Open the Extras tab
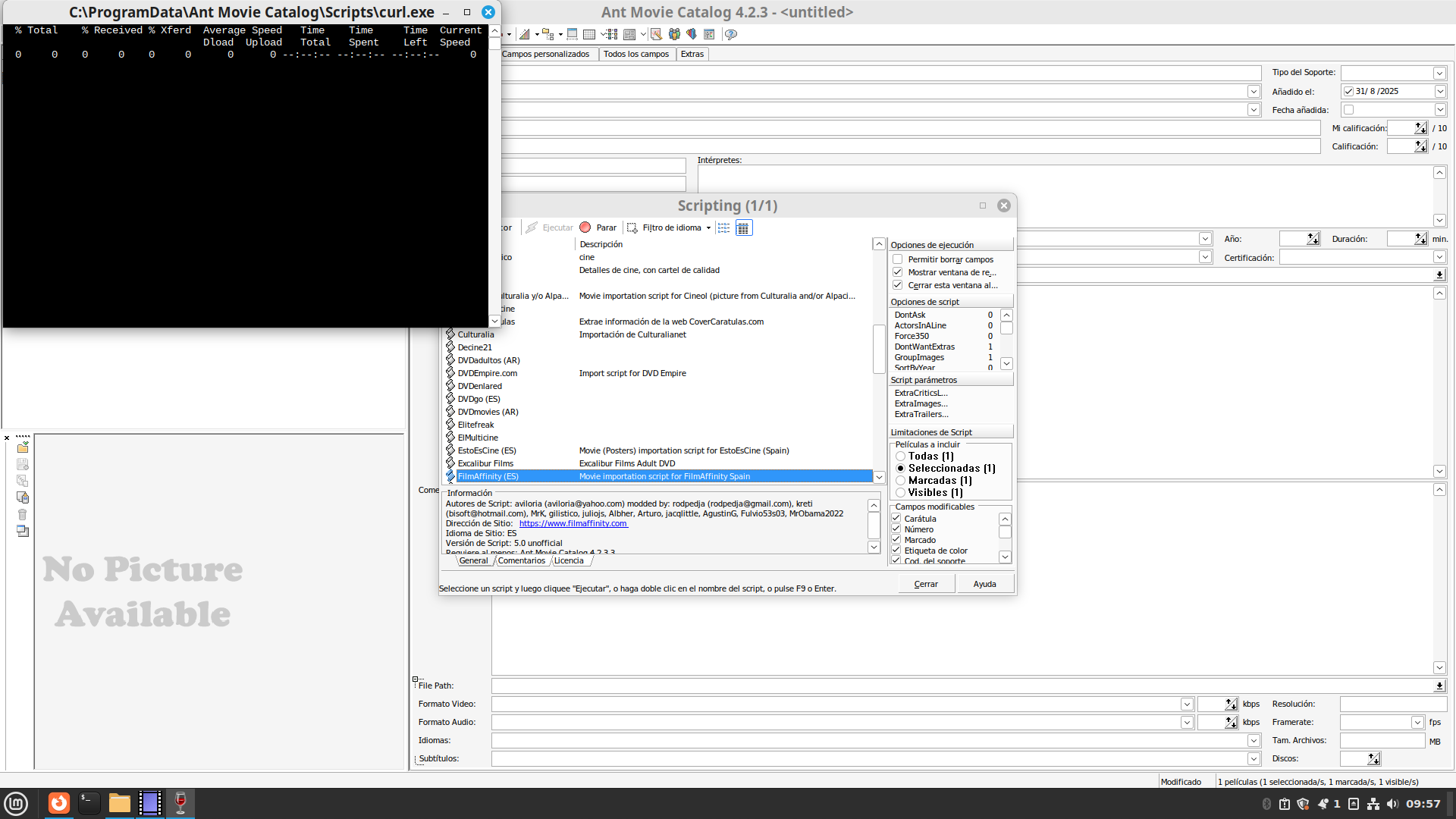Viewport: 1456px width, 819px height. tap(692, 54)
